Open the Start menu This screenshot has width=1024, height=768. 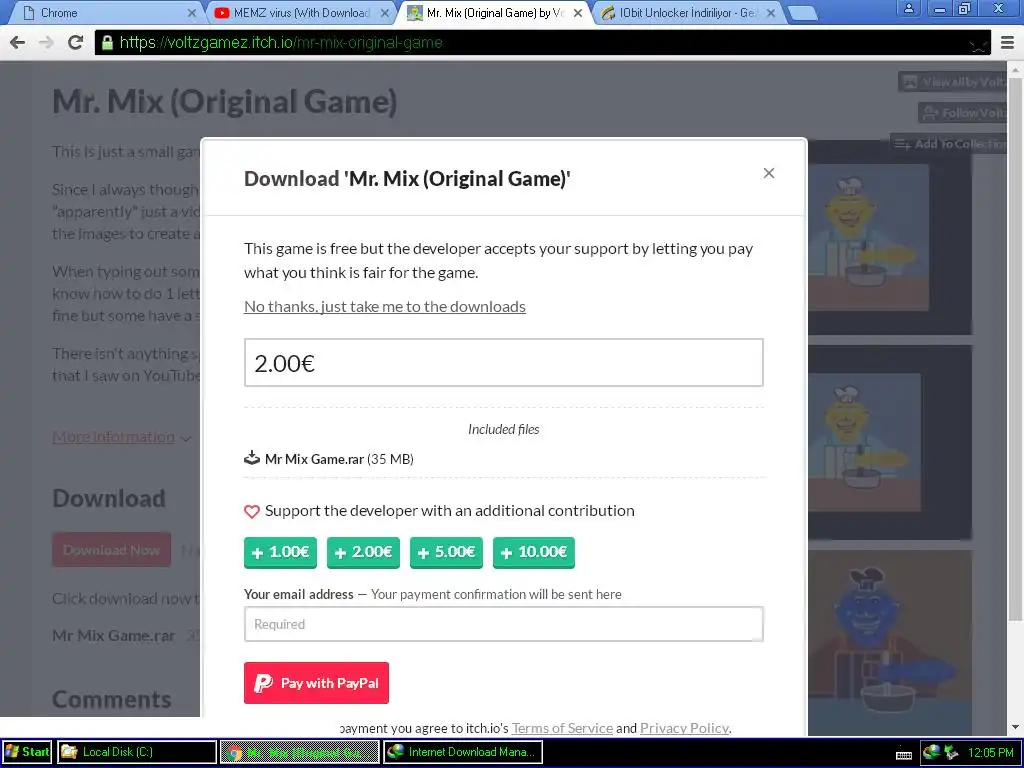click(x=27, y=752)
